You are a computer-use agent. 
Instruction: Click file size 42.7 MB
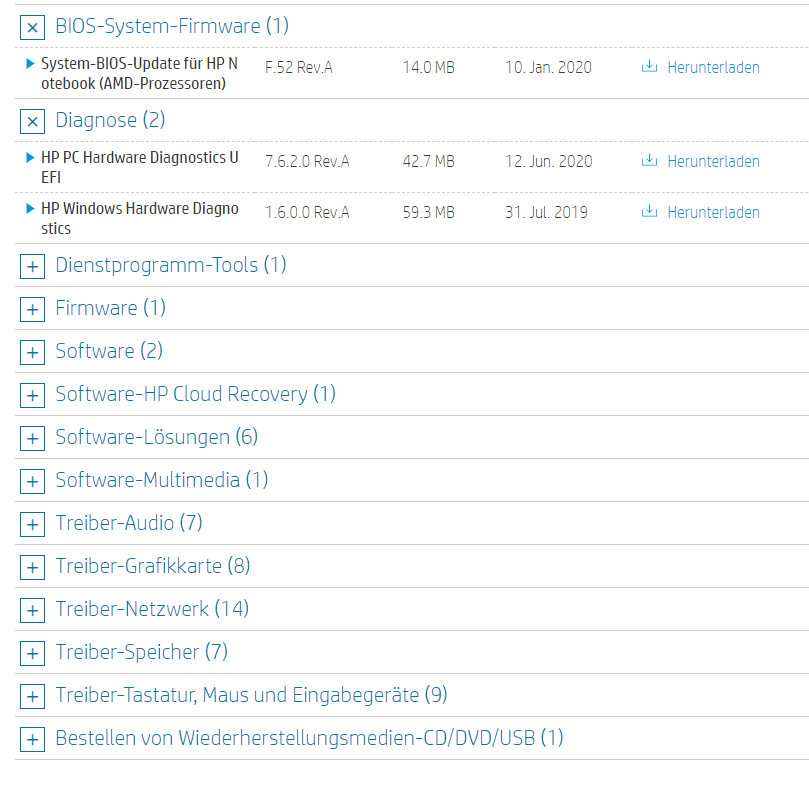(x=429, y=161)
